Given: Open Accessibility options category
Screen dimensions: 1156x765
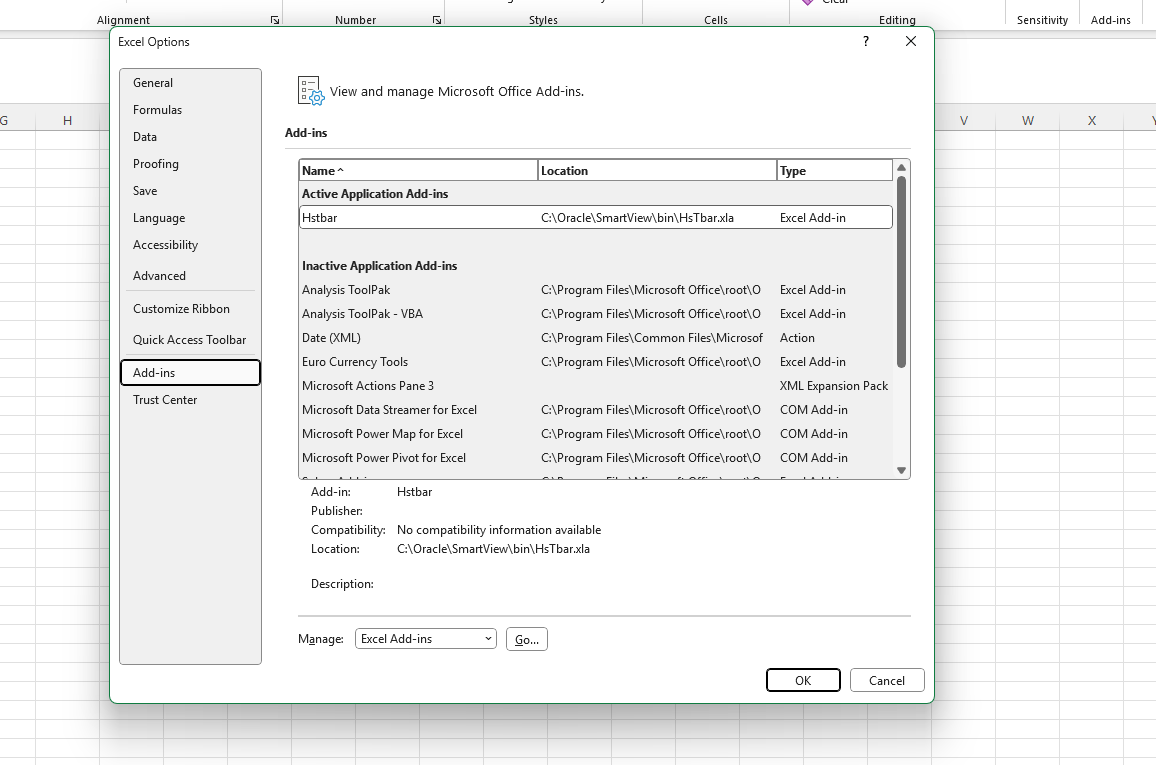Looking at the screenshot, I should [190, 245].
